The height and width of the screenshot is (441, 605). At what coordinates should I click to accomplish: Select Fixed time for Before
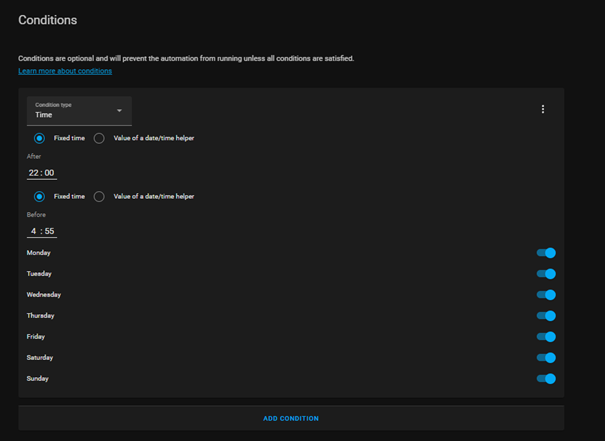tap(40, 196)
